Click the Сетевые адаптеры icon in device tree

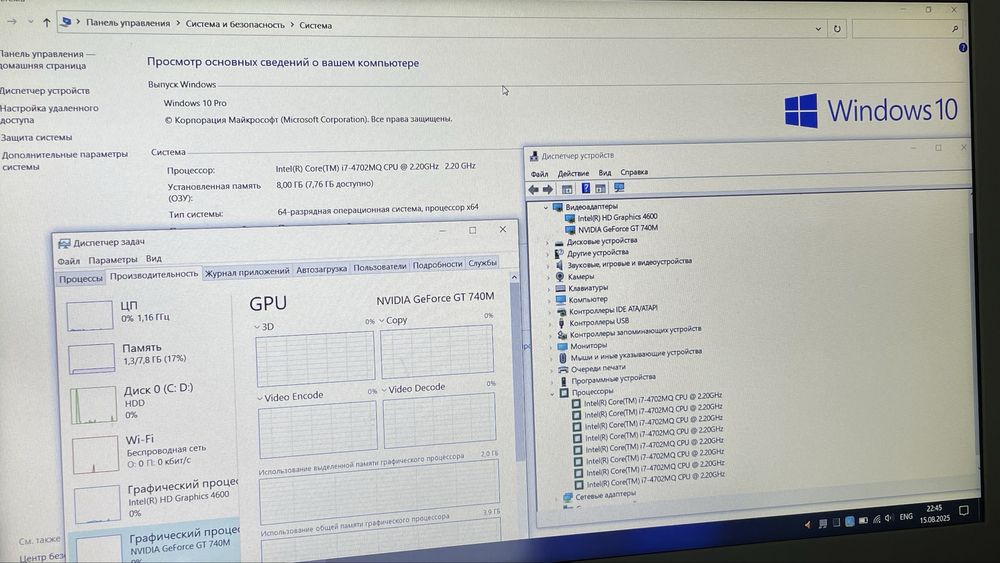(x=568, y=497)
